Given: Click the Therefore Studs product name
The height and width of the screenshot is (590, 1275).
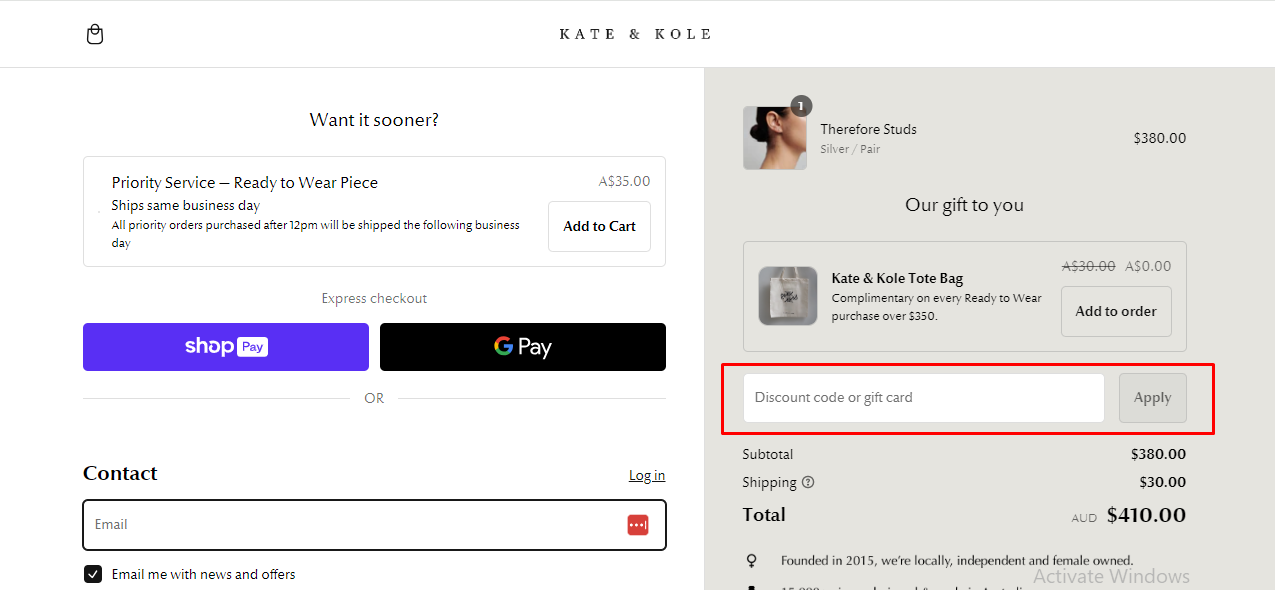Looking at the screenshot, I should (x=868, y=129).
